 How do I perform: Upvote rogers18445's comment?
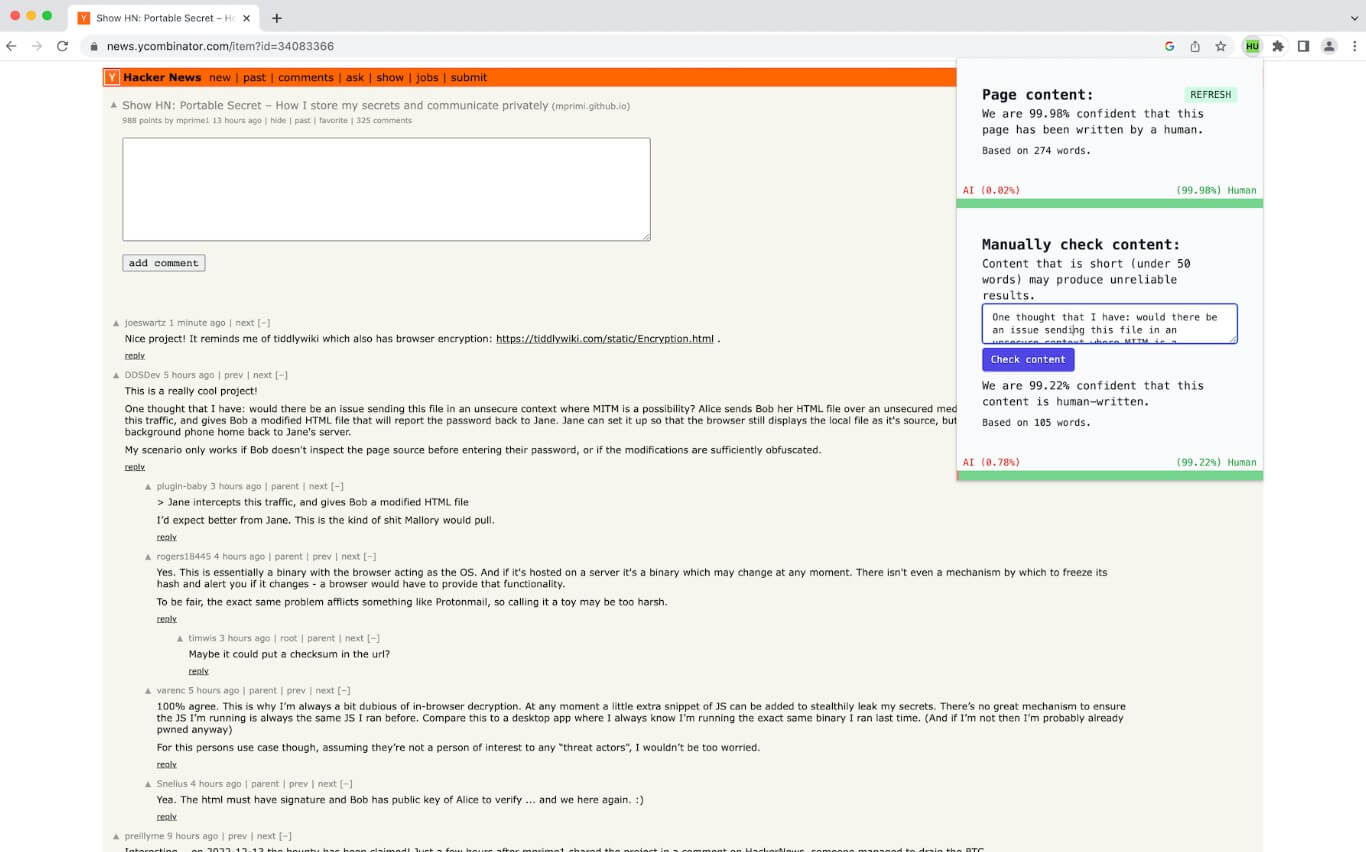pyautogui.click(x=149, y=557)
